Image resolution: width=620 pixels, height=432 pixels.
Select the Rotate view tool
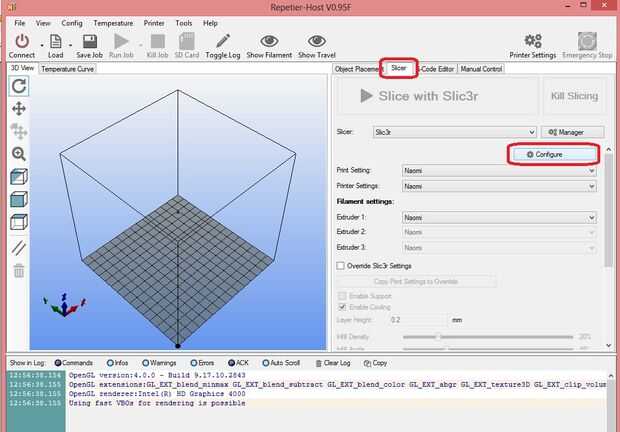coord(19,86)
